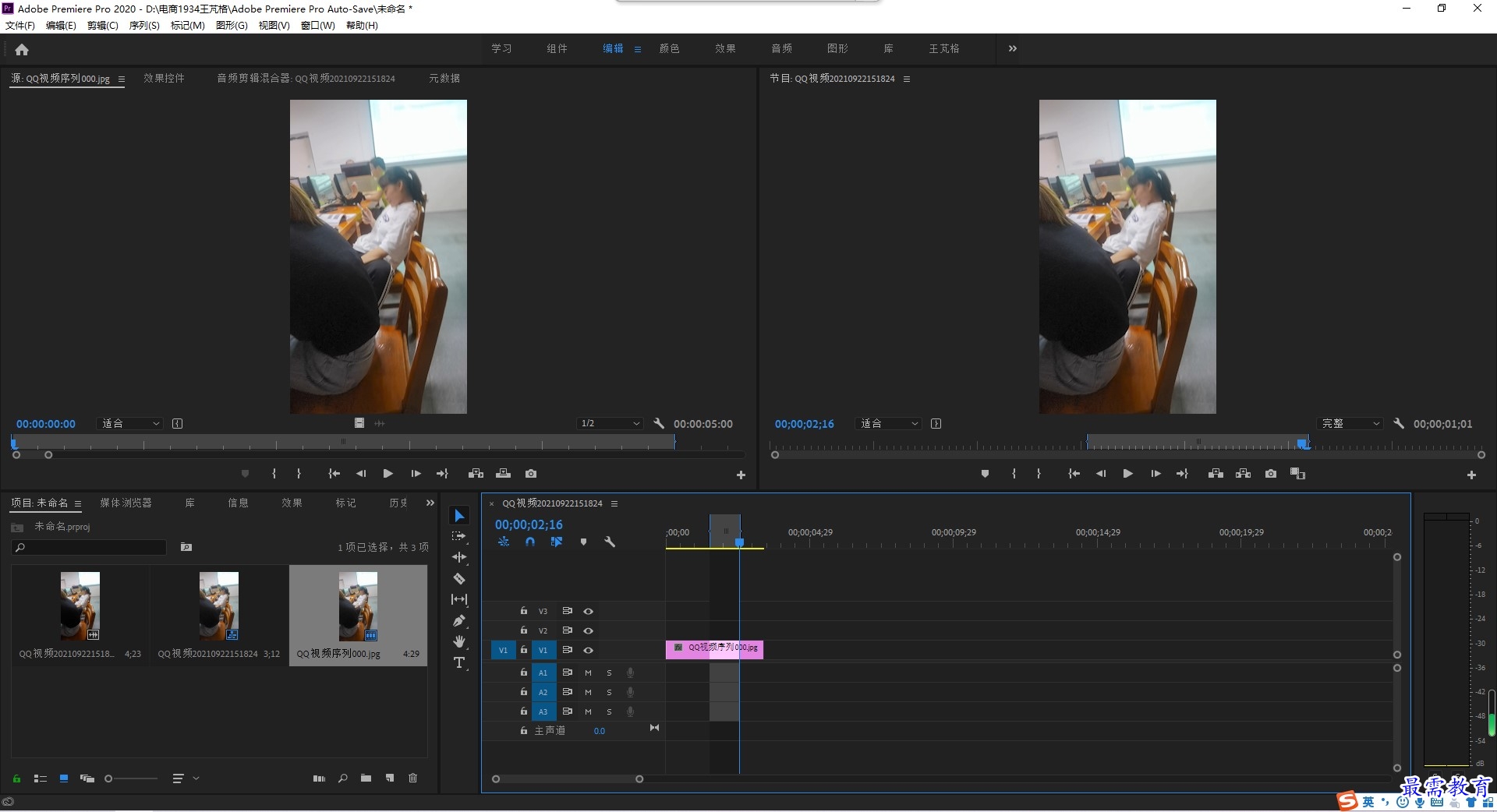The image size is (1497, 812).
Task: Mute track A1
Action: 588,673
